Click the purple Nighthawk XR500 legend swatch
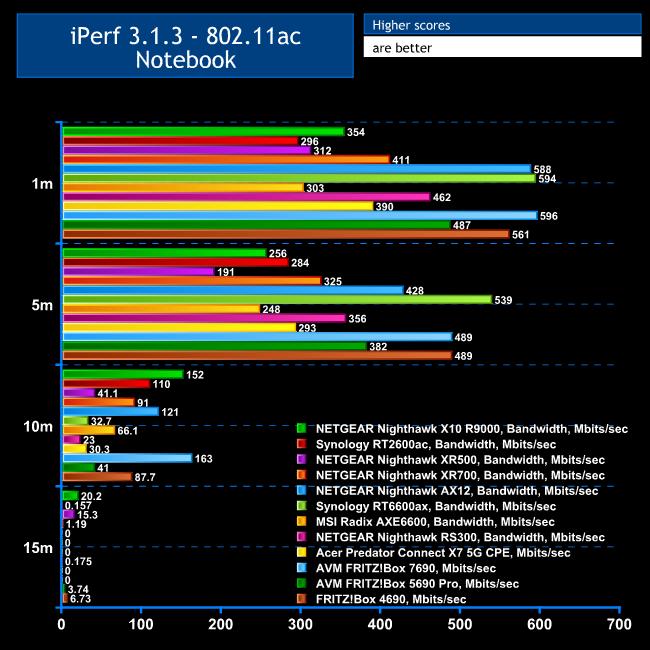This screenshot has width=650, height=650. (301, 459)
